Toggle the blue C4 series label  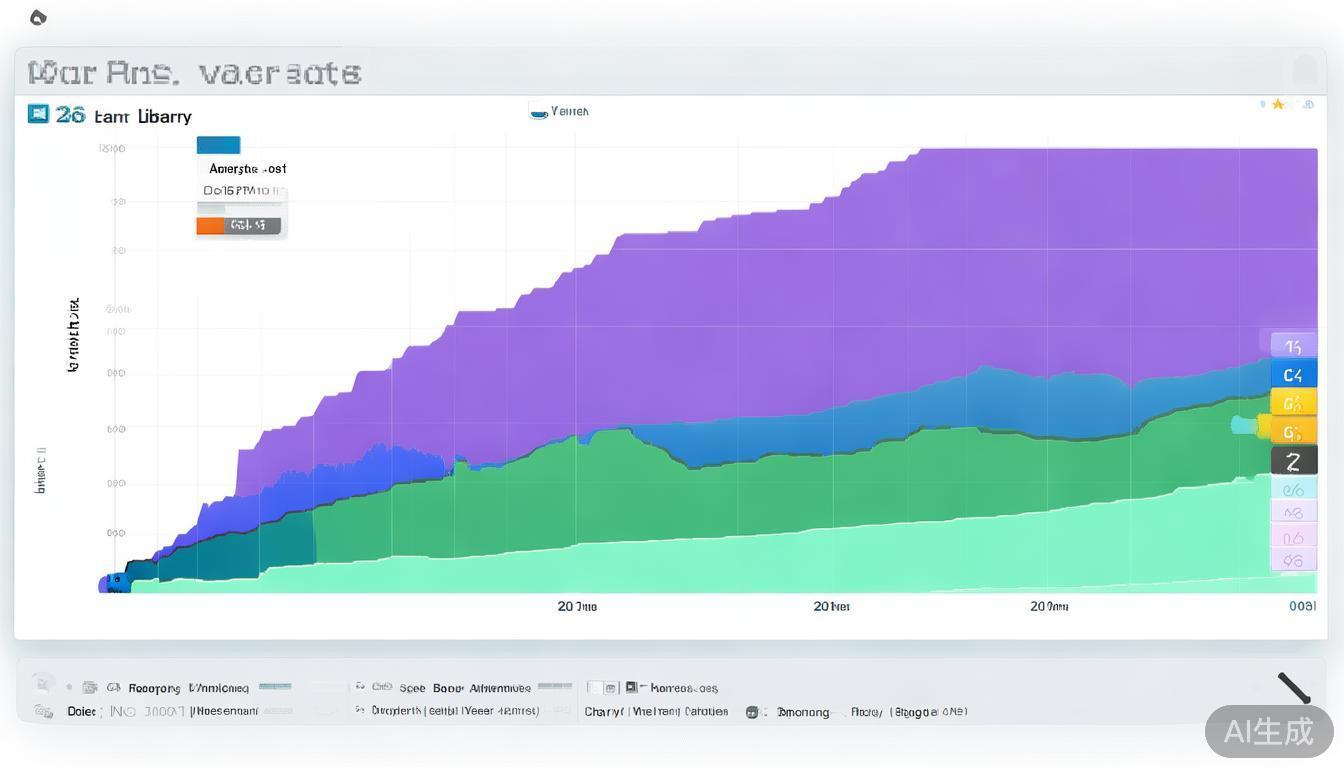pyautogui.click(x=1293, y=375)
